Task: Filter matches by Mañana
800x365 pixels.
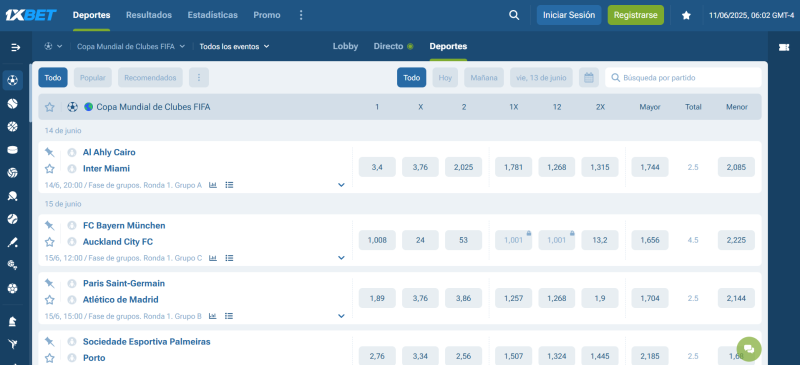Action: point(484,78)
